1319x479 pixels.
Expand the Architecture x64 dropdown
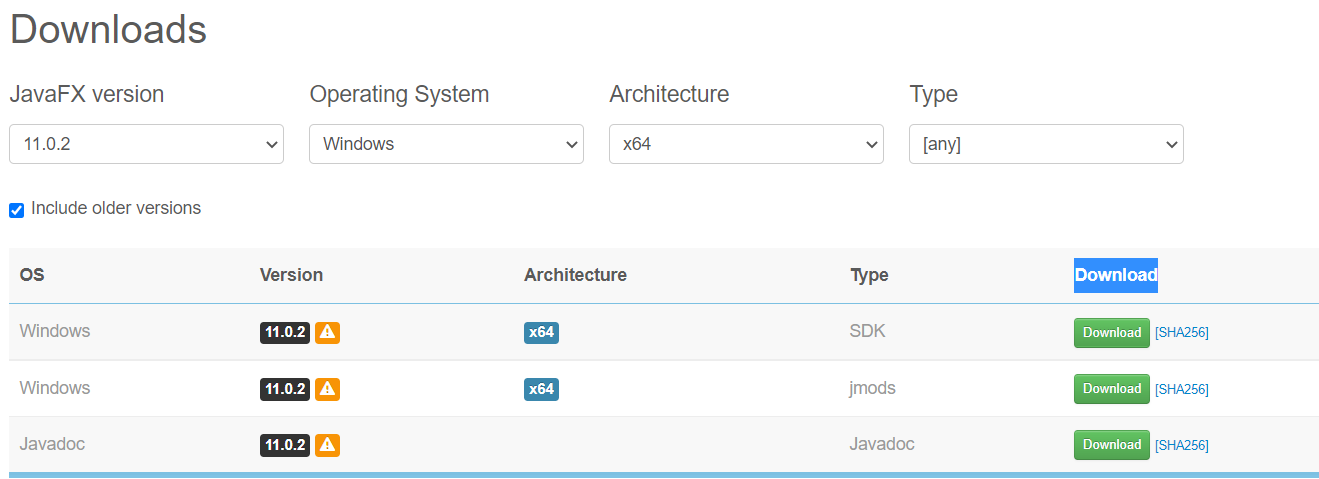pos(746,144)
